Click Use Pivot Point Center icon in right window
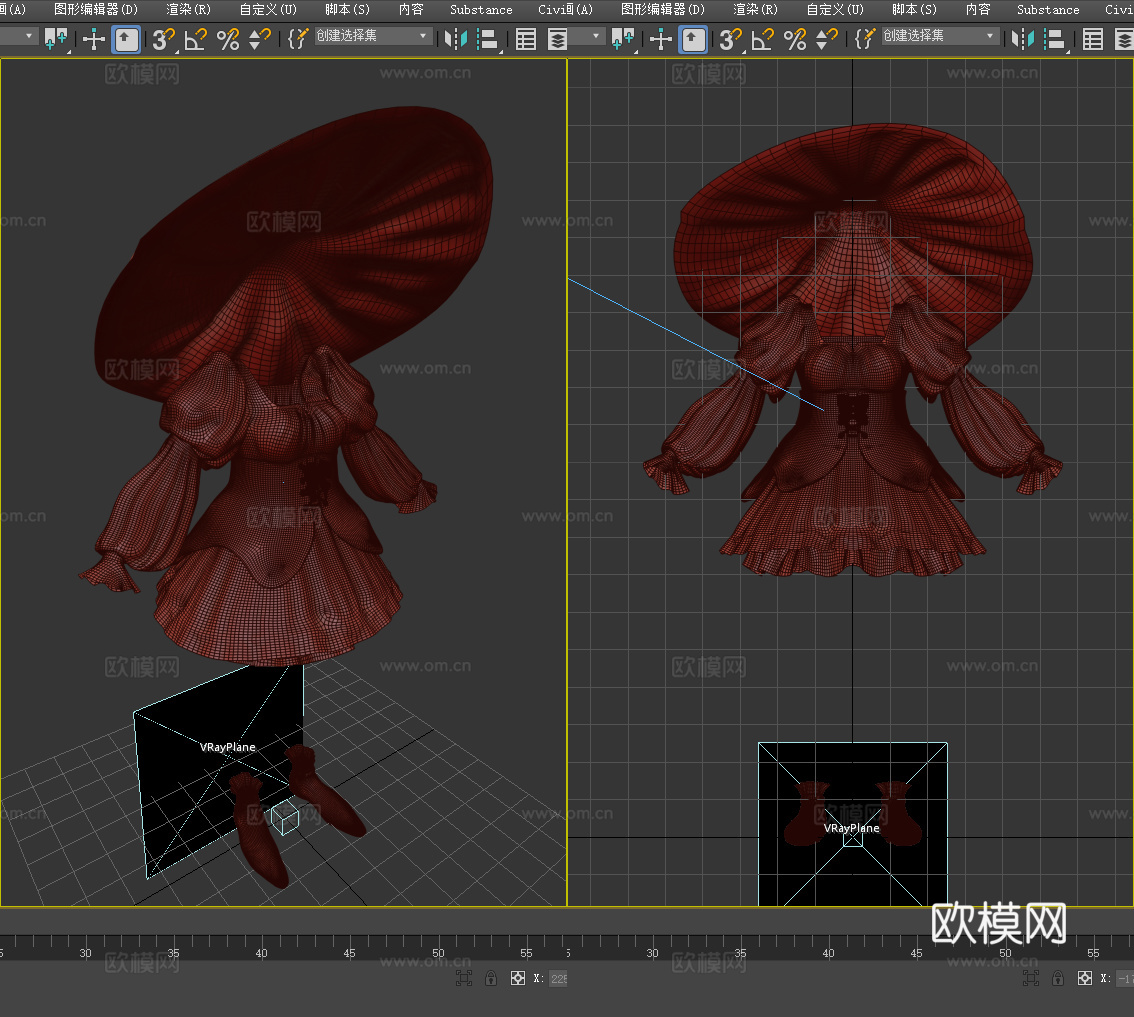The width and height of the screenshot is (1134, 1017). [623, 38]
